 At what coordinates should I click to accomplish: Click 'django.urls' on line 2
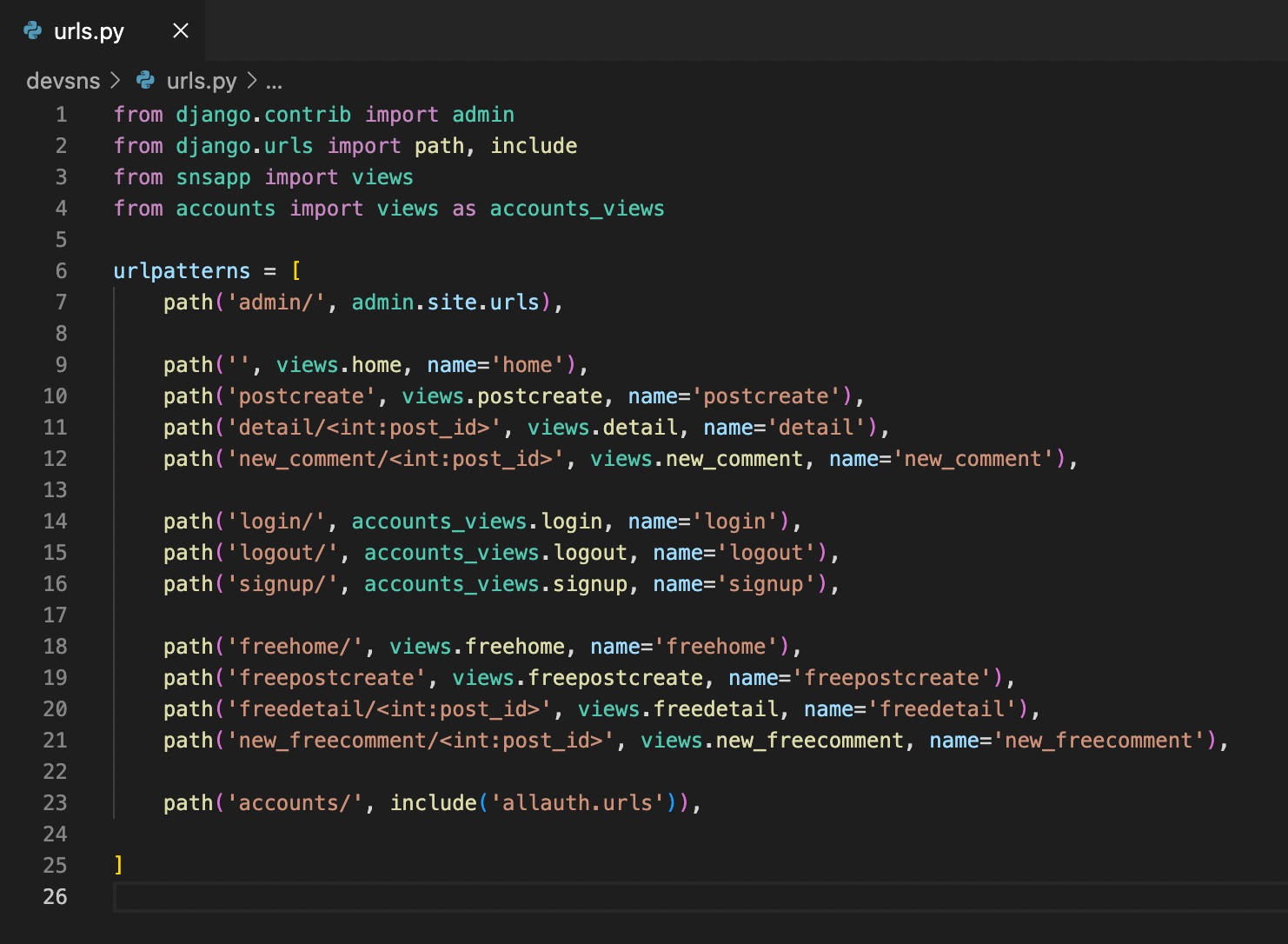[x=244, y=146]
